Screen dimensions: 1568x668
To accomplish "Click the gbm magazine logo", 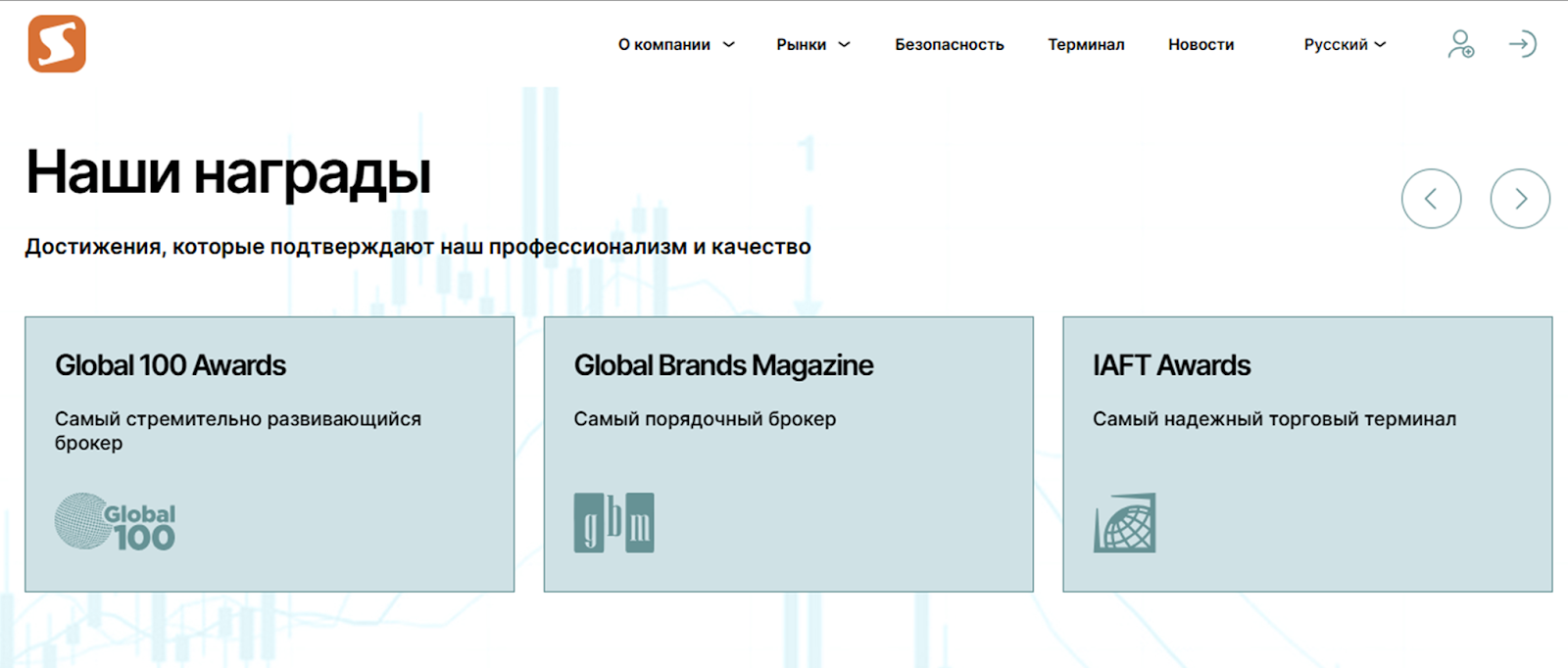I will pos(613,522).
